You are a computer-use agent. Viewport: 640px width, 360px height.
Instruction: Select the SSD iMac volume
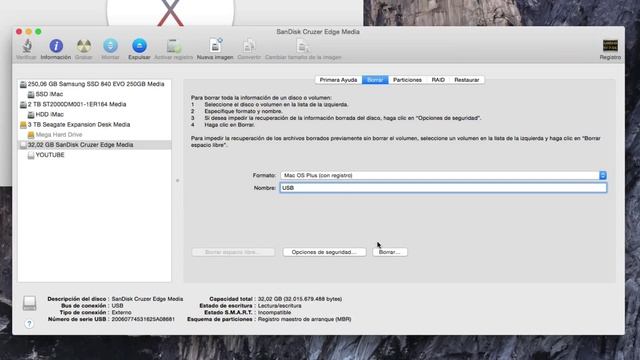(94, 94)
